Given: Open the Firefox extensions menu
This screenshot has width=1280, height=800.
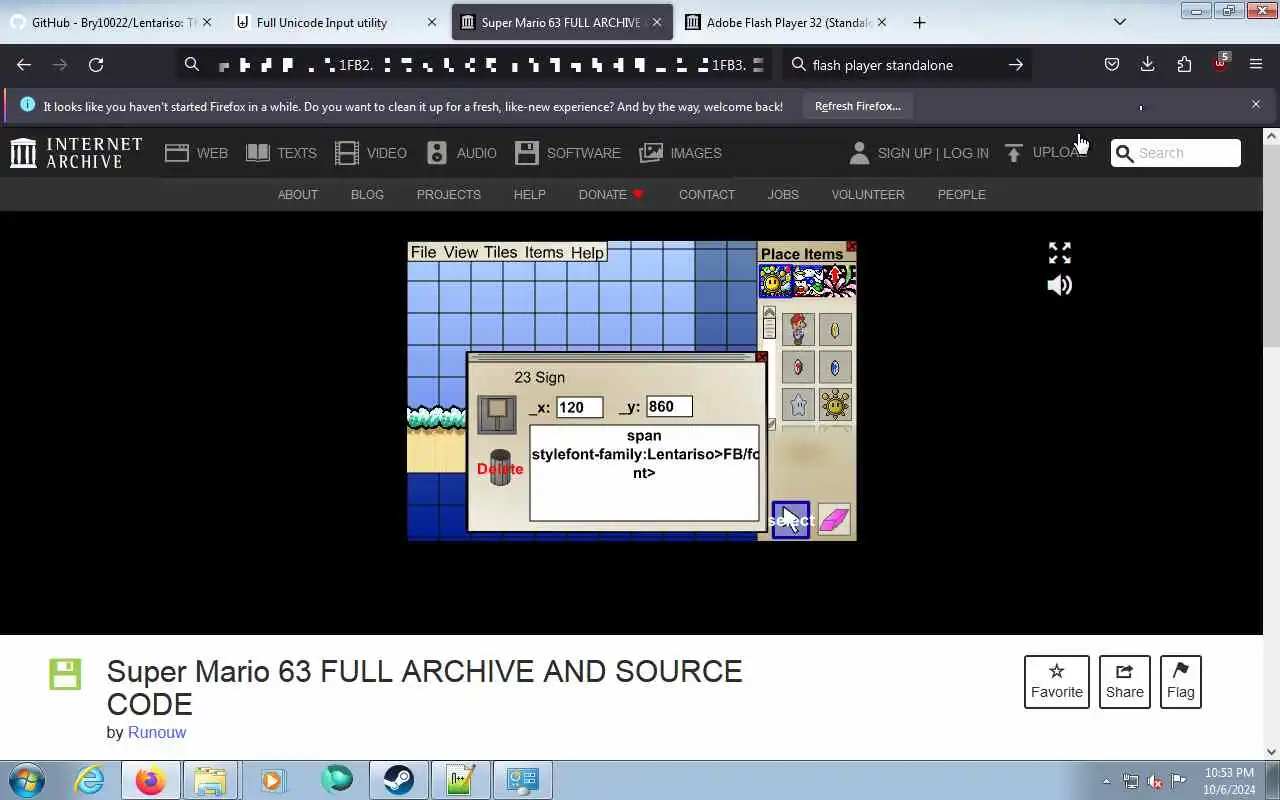Looking at the screenshot, I should [1184, 64].
